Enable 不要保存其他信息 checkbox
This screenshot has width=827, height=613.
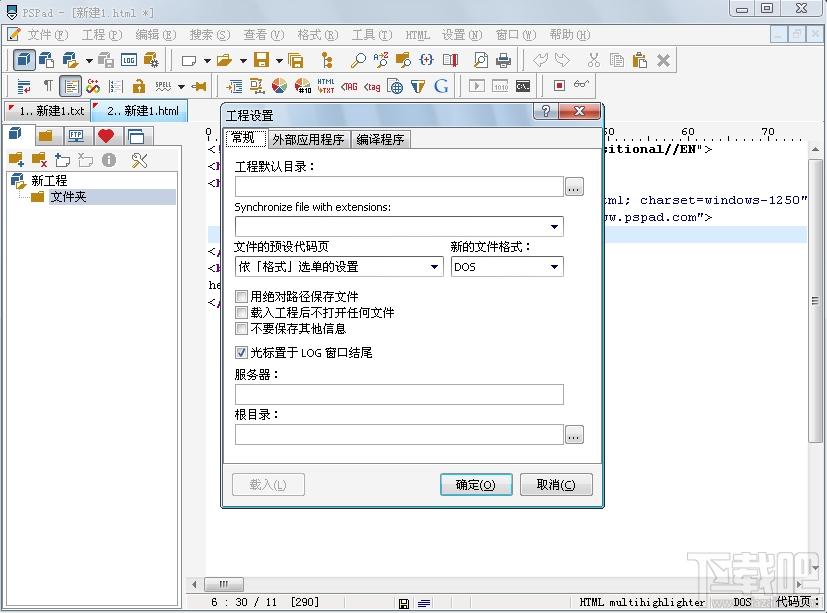241,329
